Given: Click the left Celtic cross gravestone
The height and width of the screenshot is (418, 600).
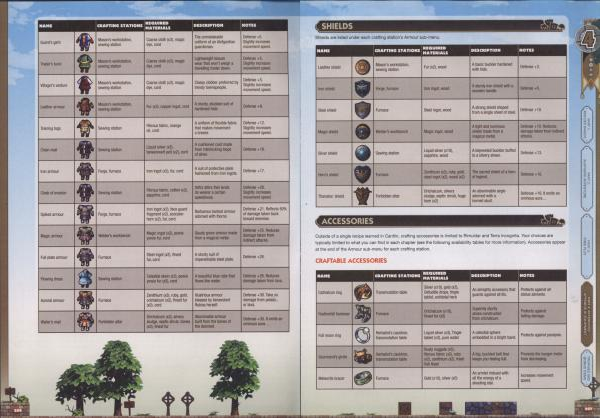Looking at the screenshot, I should point(168,403).
